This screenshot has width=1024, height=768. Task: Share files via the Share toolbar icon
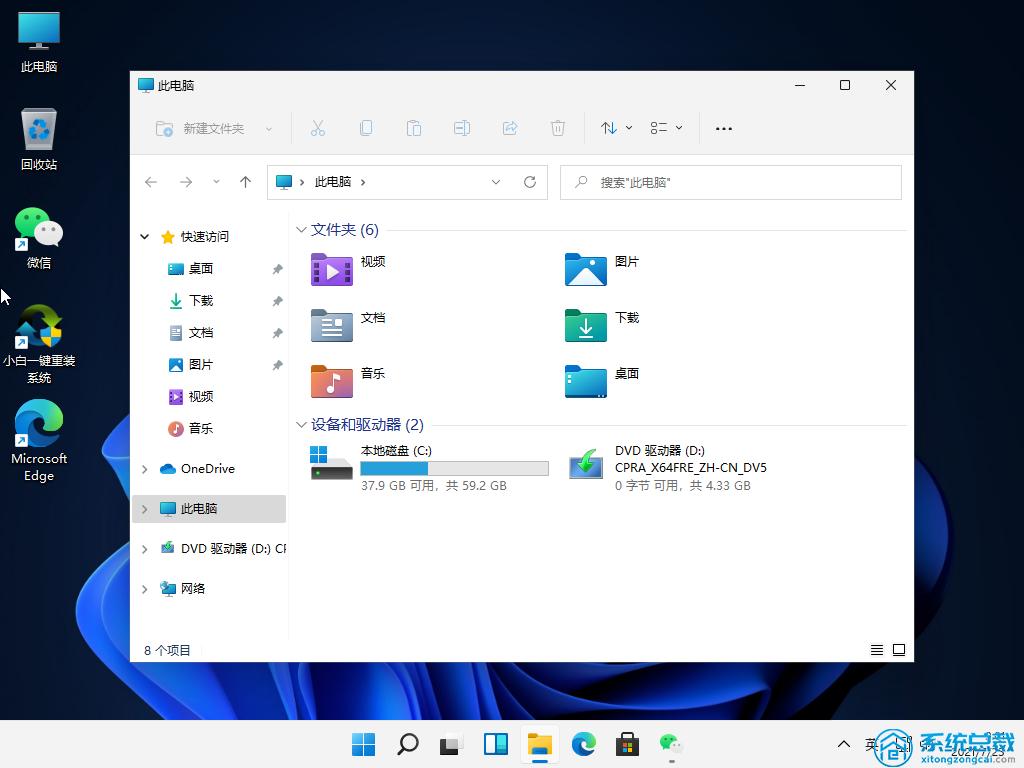click(510, 128)
